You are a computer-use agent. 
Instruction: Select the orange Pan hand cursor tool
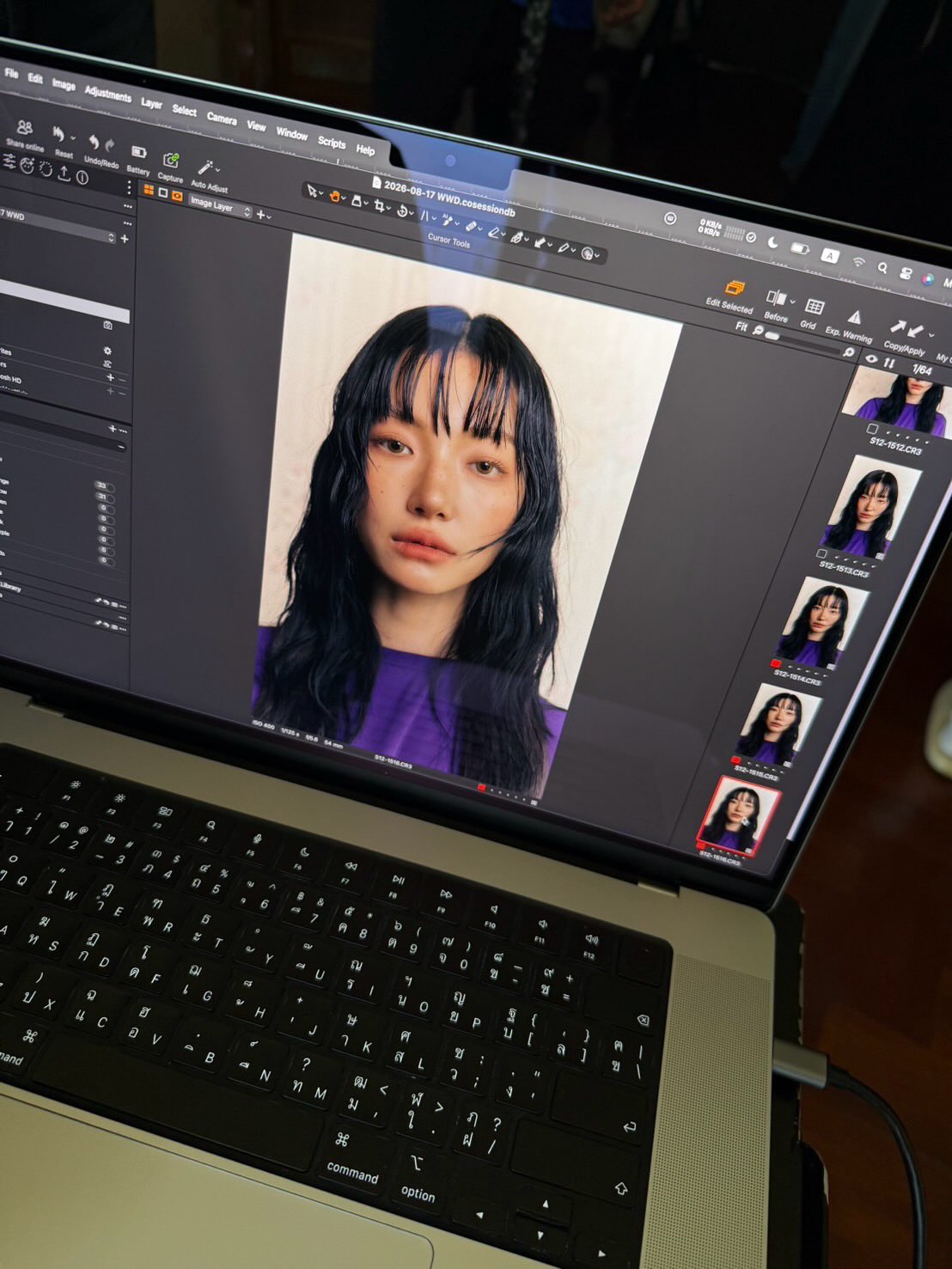pyautogui.click(x=335, y=197)
